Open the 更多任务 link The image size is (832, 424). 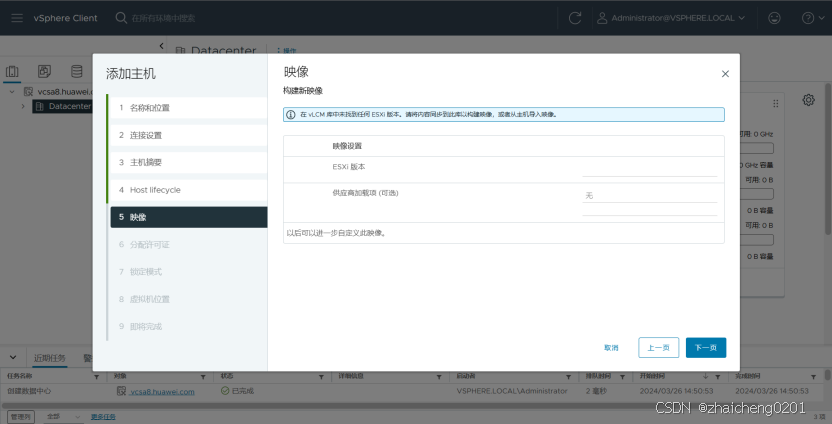tap(103, 417)
